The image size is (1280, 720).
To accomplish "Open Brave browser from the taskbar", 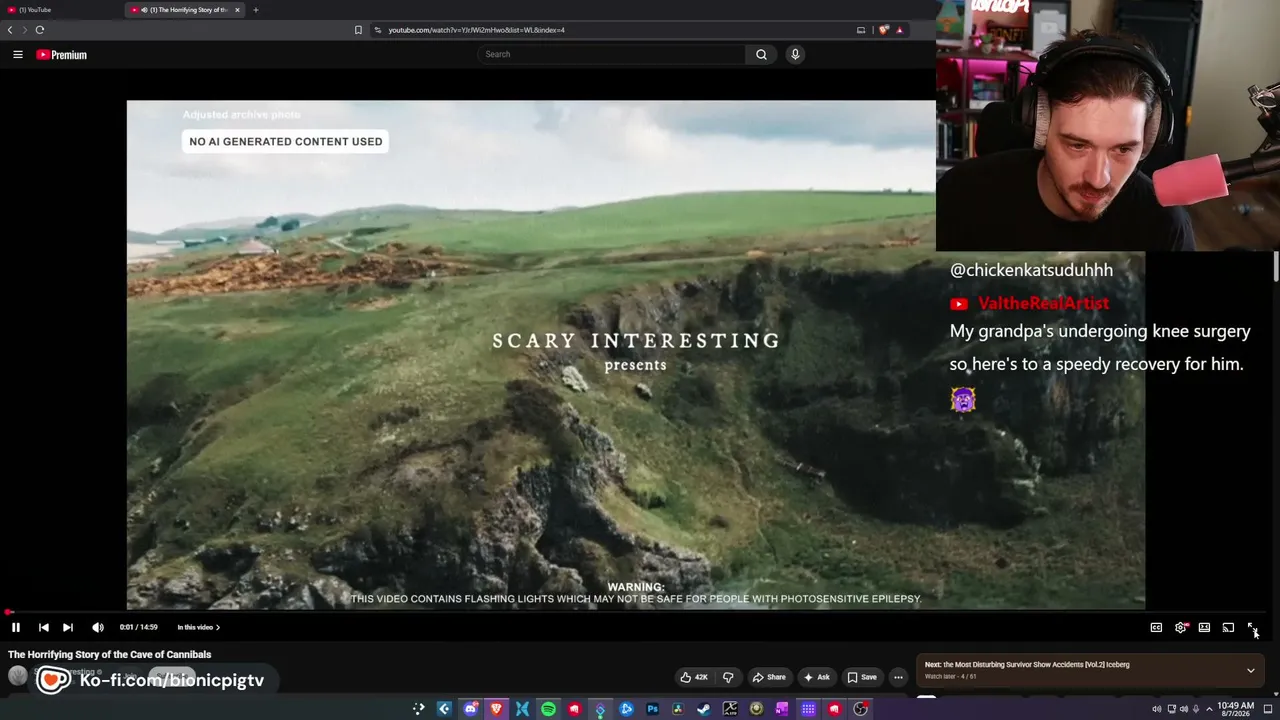I will (496, 709).
